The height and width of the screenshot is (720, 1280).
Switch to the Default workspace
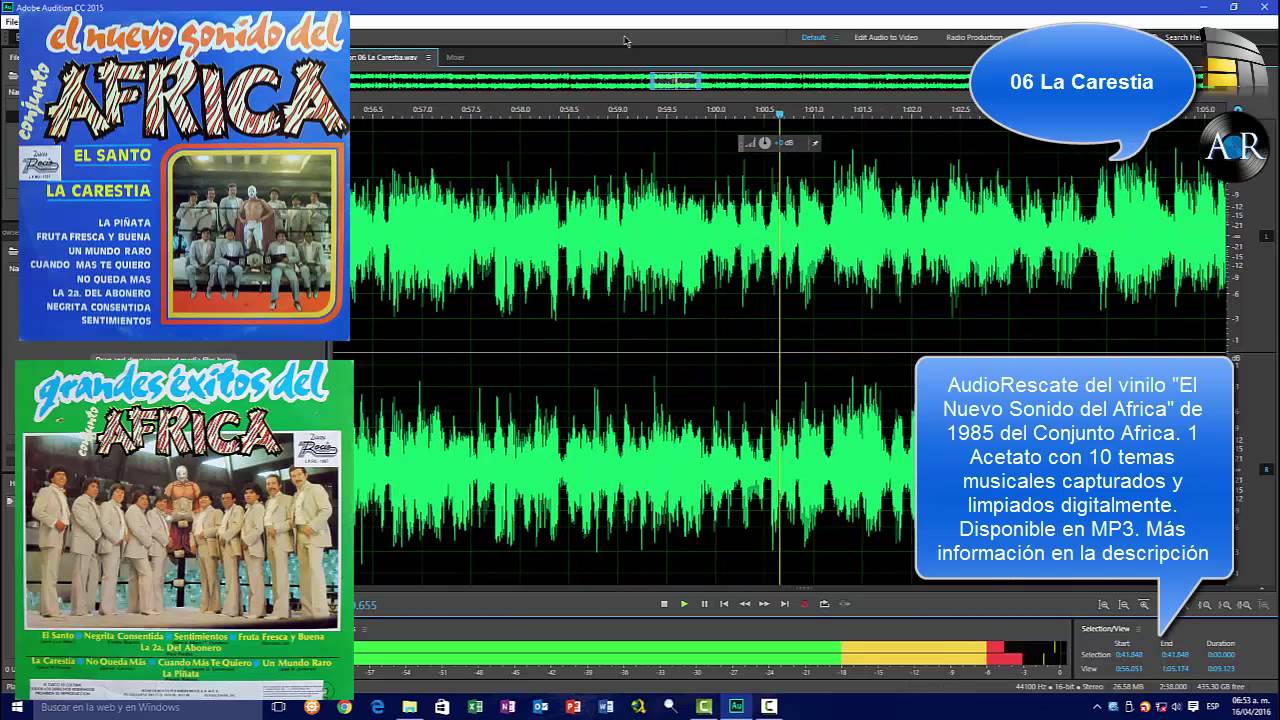coord(813,37)
